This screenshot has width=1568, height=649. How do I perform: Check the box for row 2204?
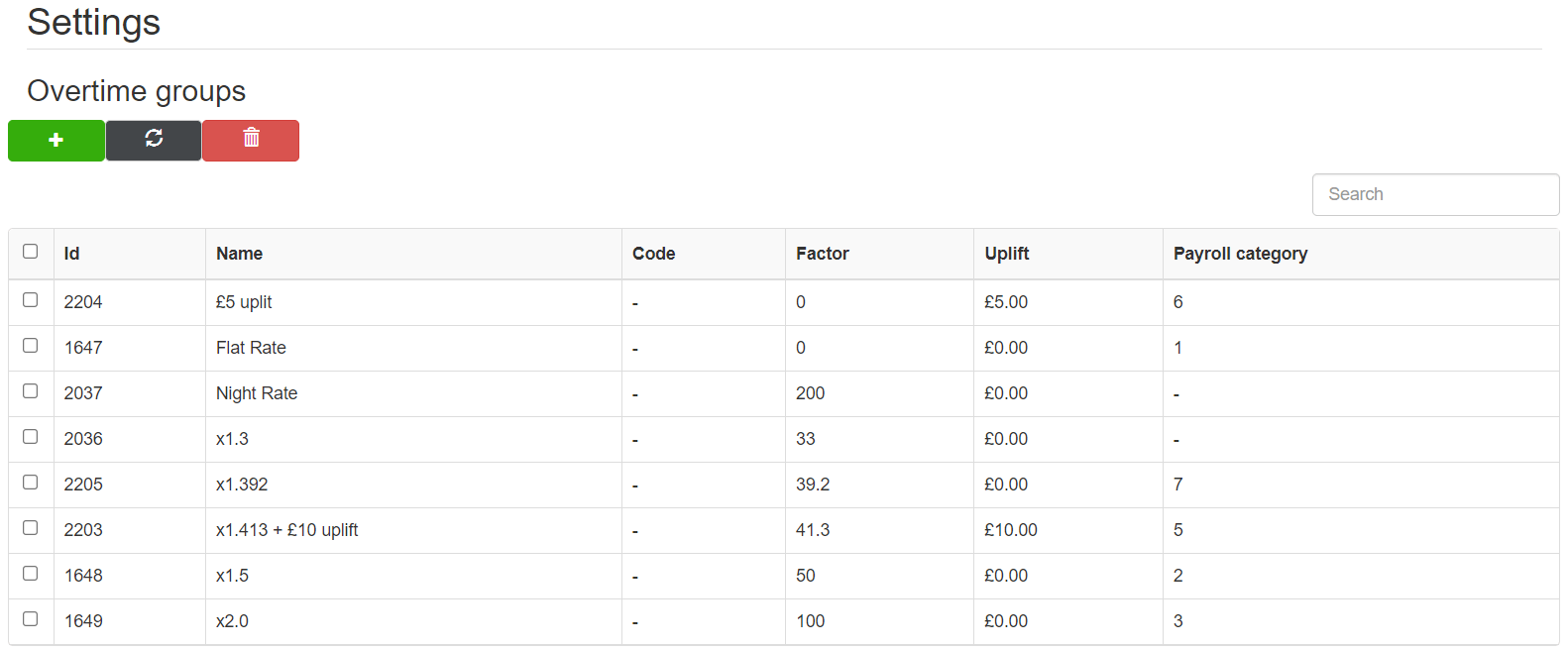31,300
